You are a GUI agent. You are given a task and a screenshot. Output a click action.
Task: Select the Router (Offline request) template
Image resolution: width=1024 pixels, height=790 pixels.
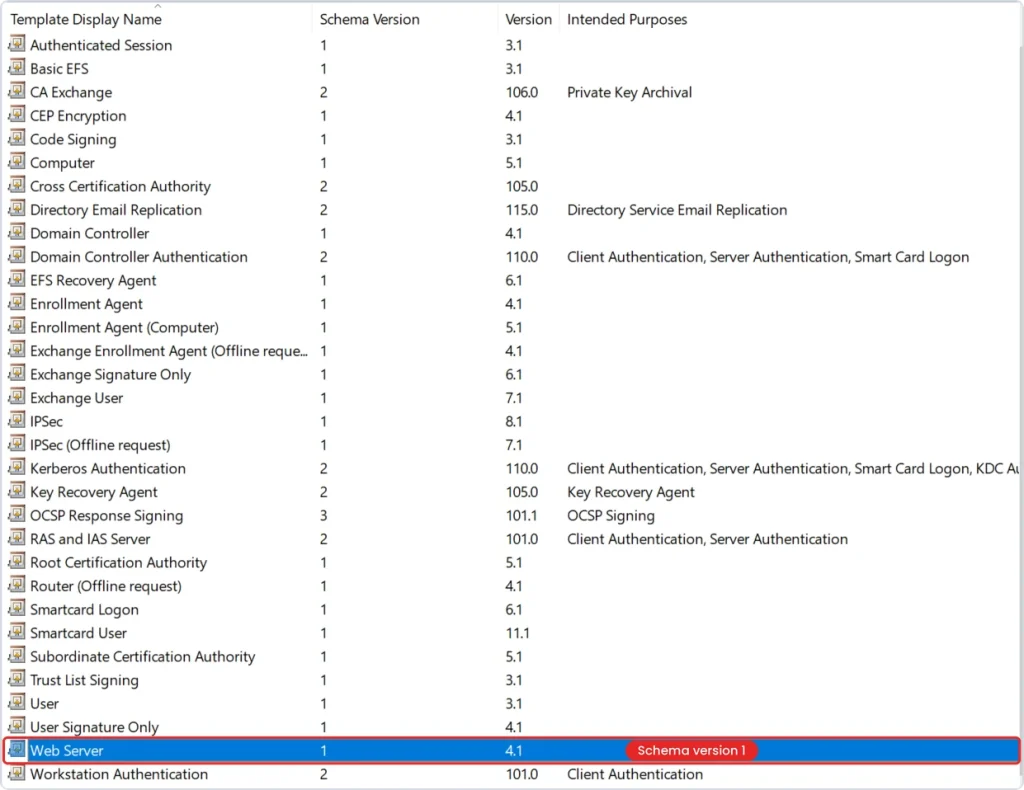click(x=106, y=586)
